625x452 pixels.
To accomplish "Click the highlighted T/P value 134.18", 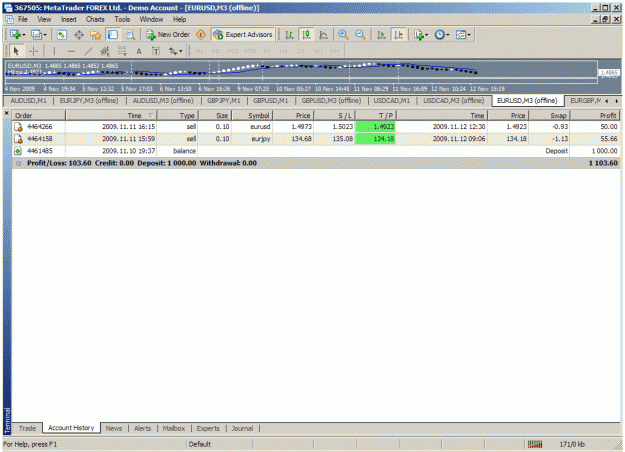I will 375,139.
